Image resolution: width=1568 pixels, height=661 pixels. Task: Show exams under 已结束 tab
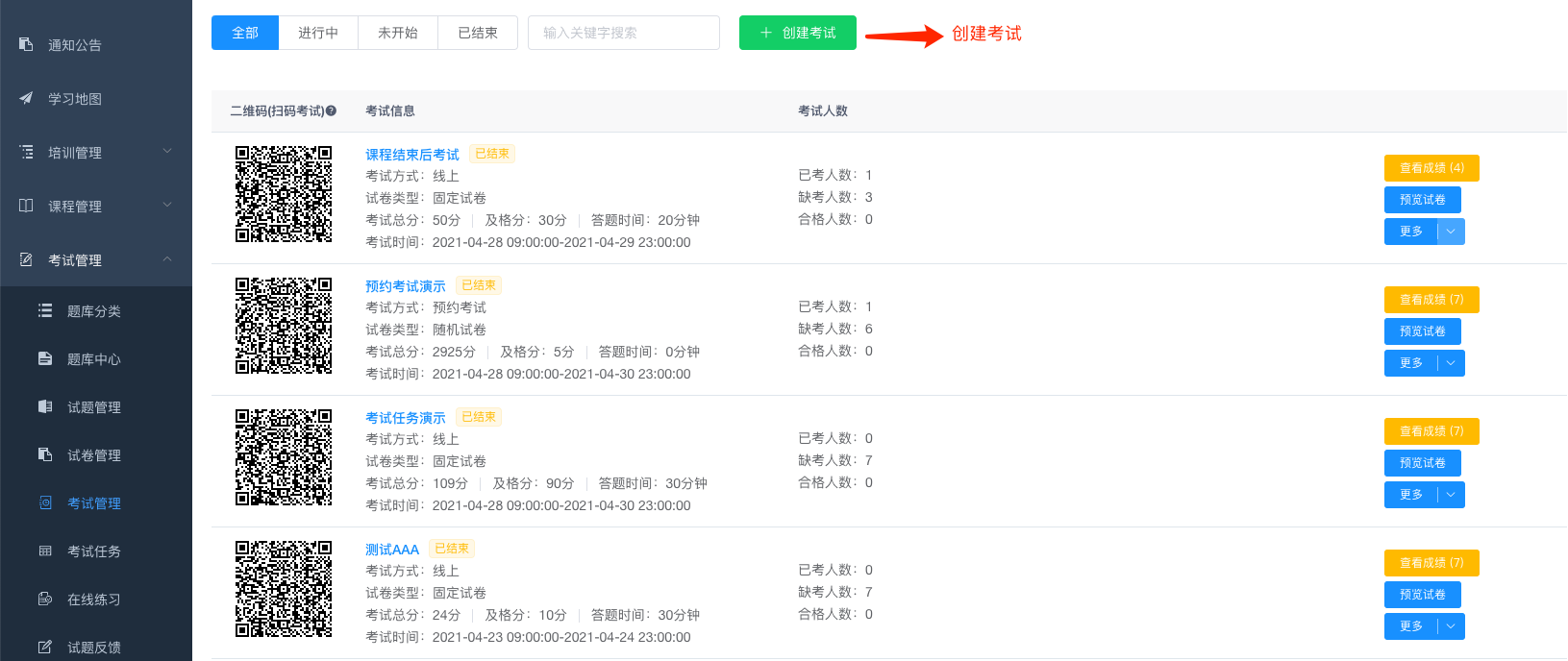478,33
